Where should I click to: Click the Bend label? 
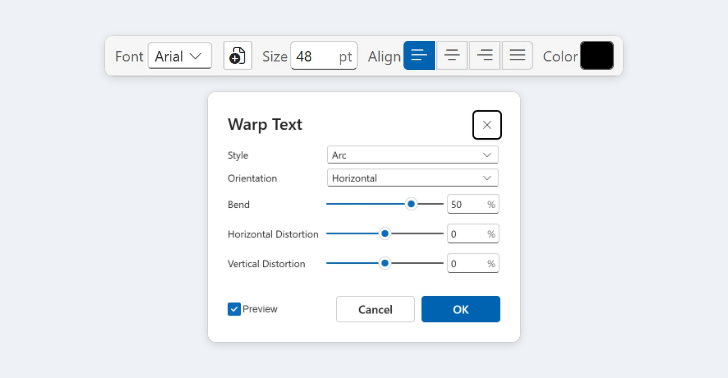coord(239,205)
